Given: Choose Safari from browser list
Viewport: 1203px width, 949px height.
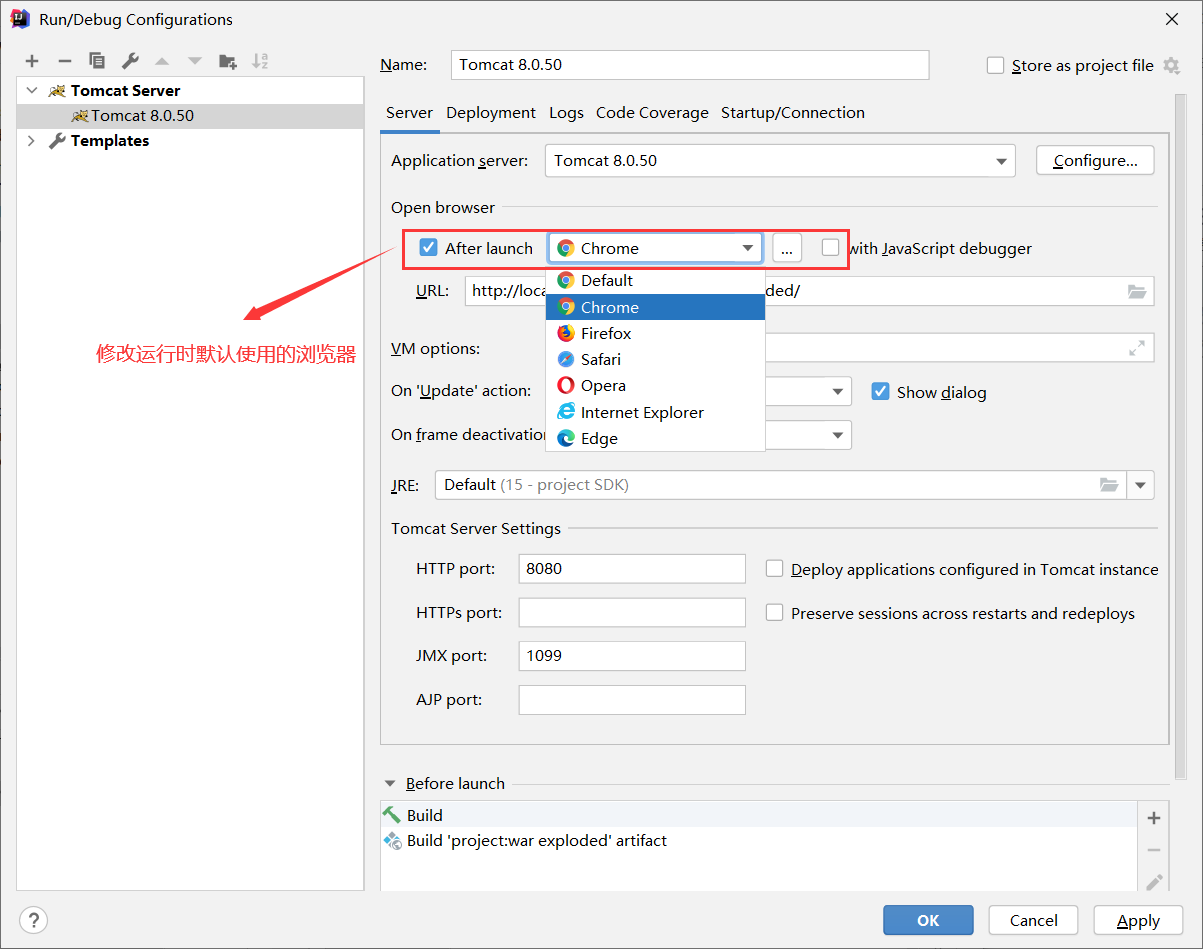Looking at the screenshot, I should click(x=655, y=359).
